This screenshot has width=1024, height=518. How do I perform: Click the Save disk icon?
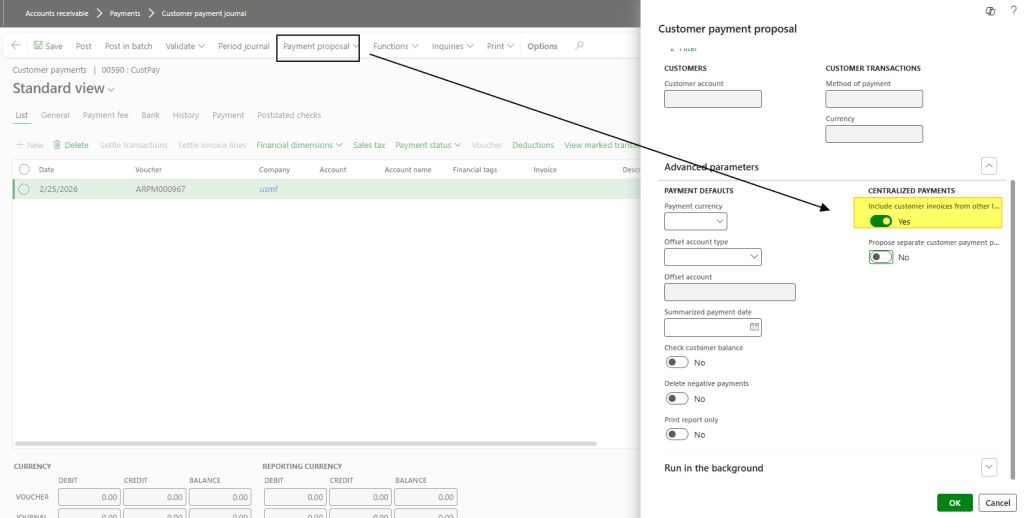tap(38, 46)
